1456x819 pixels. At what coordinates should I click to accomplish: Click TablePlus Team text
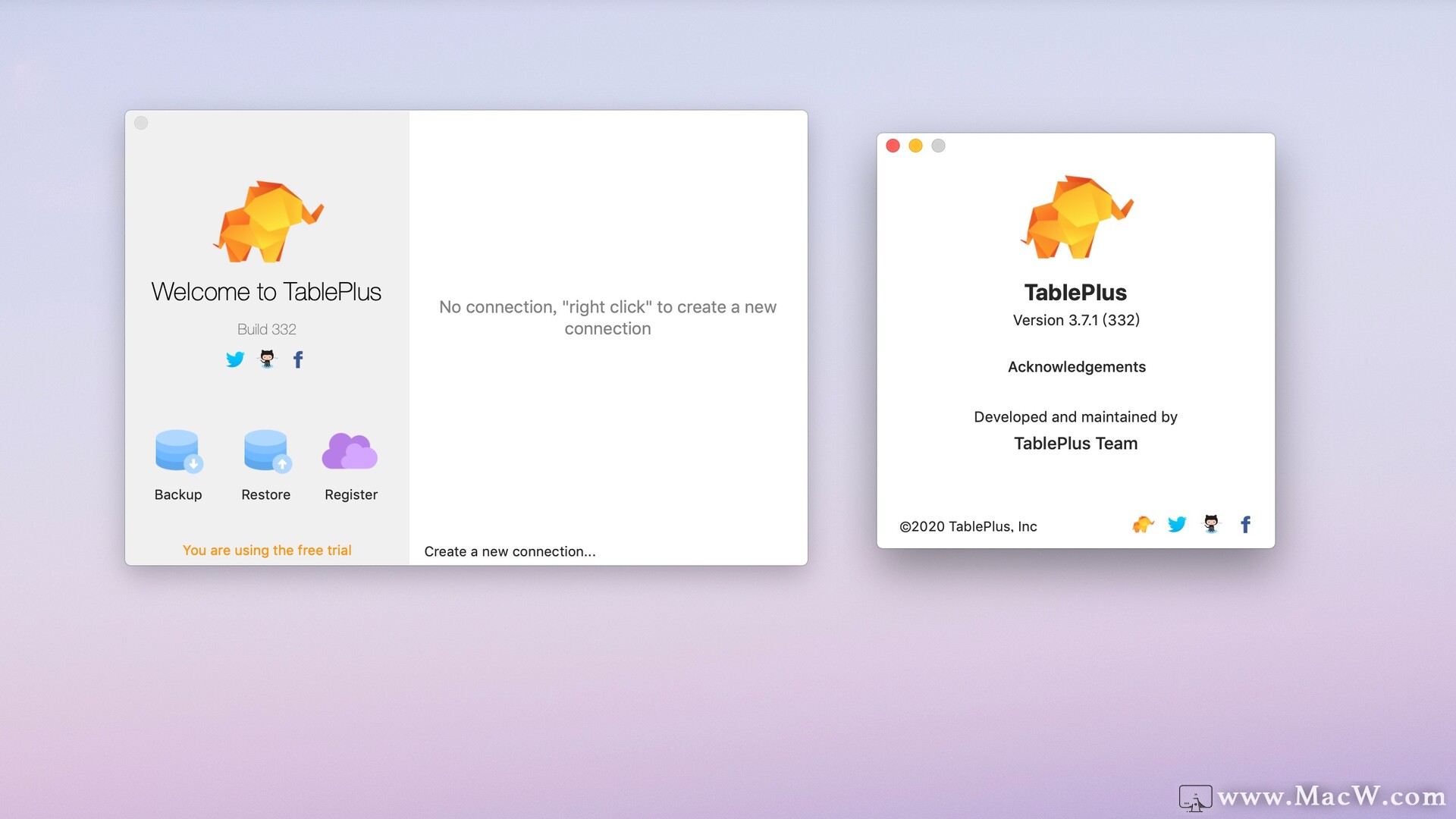(x=1076, y=444)
